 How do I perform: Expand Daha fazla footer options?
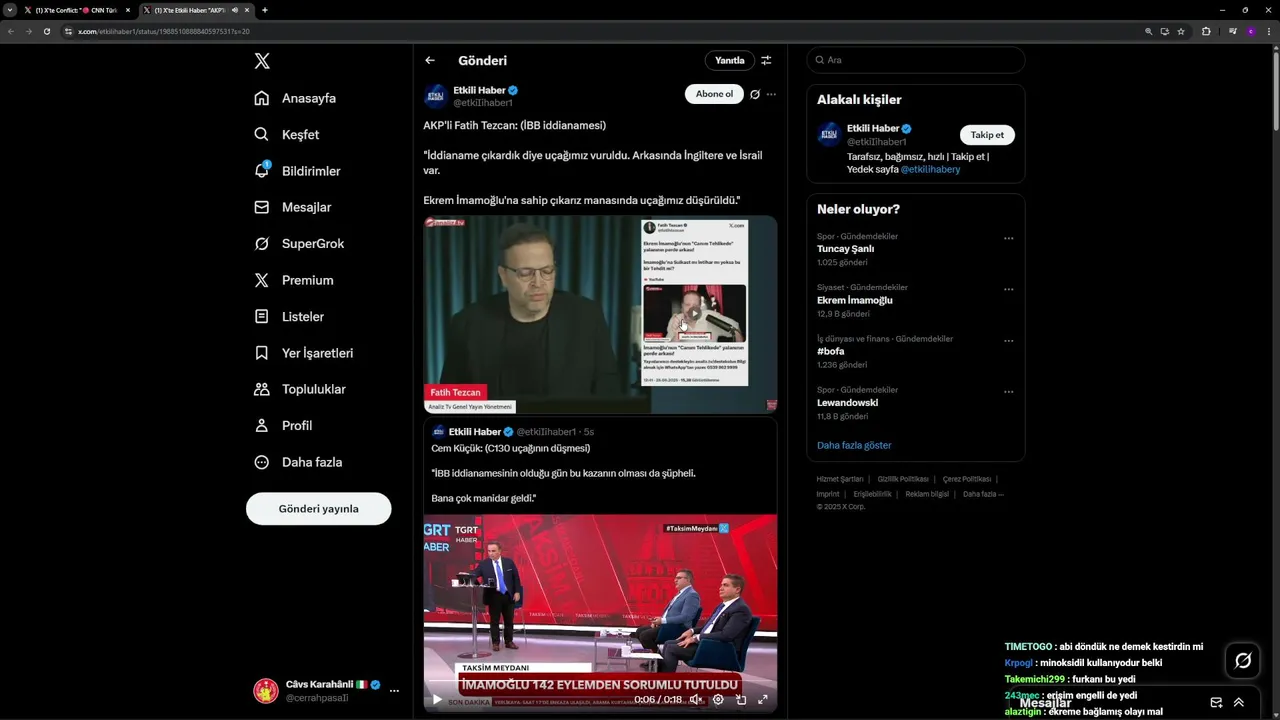pos(983,494)
